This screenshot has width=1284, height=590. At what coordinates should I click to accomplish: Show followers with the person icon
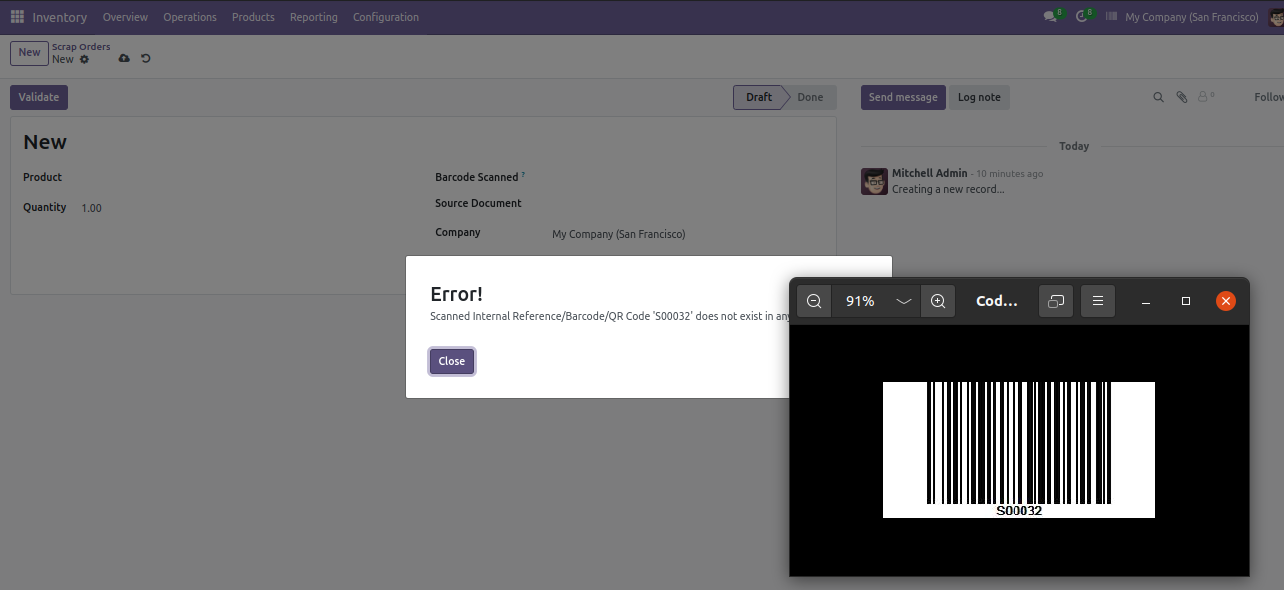[x=1206, y=97]
